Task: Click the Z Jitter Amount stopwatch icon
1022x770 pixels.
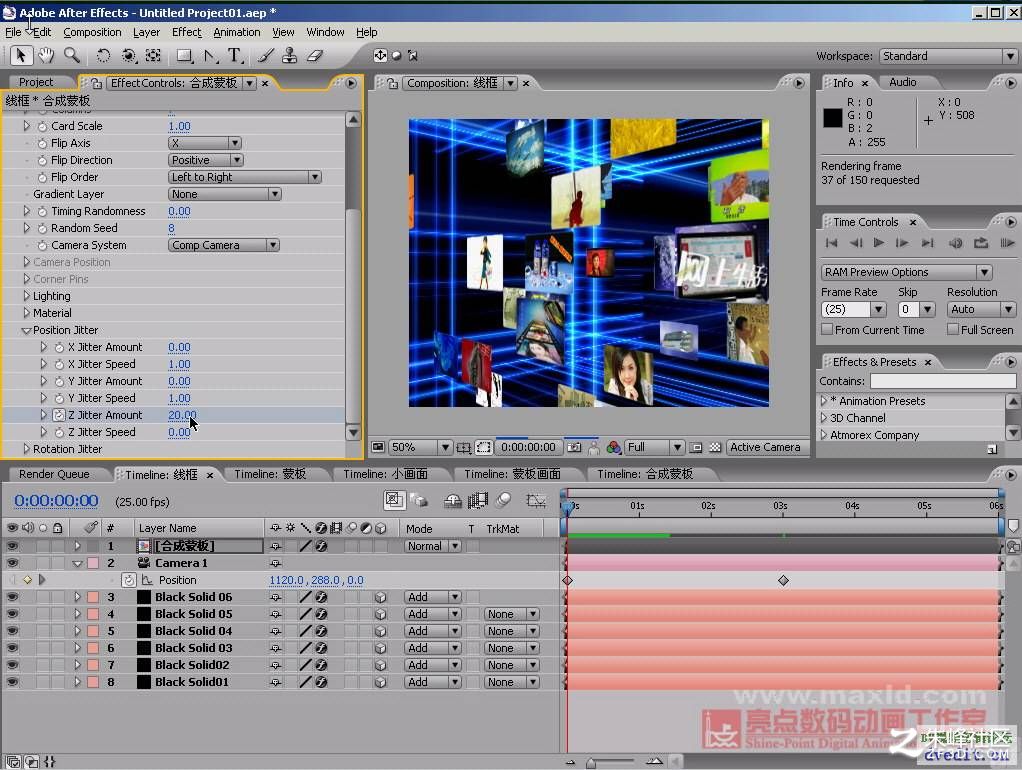Action: coord(59,415)
